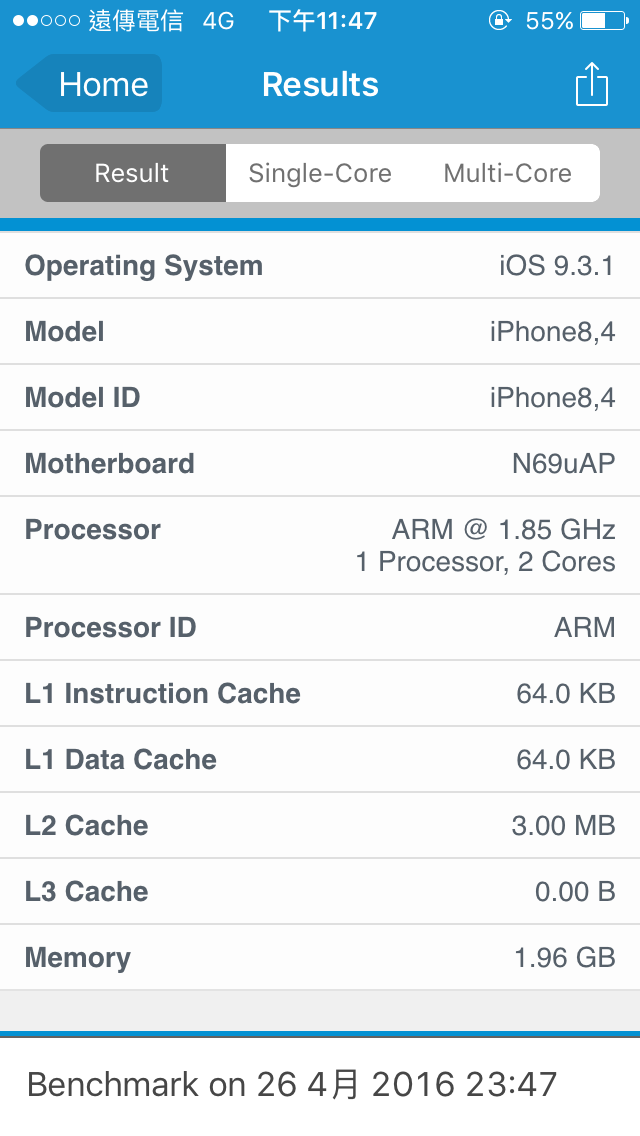Select the L1 Instruction Cache row
Screen dimensions: 640x1136
click(x=320, y=693)
